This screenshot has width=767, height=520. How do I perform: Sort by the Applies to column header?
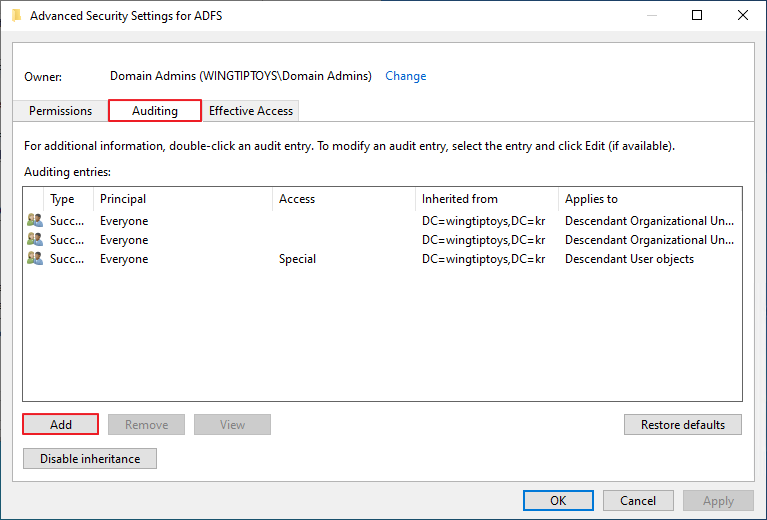click(650, 199)
